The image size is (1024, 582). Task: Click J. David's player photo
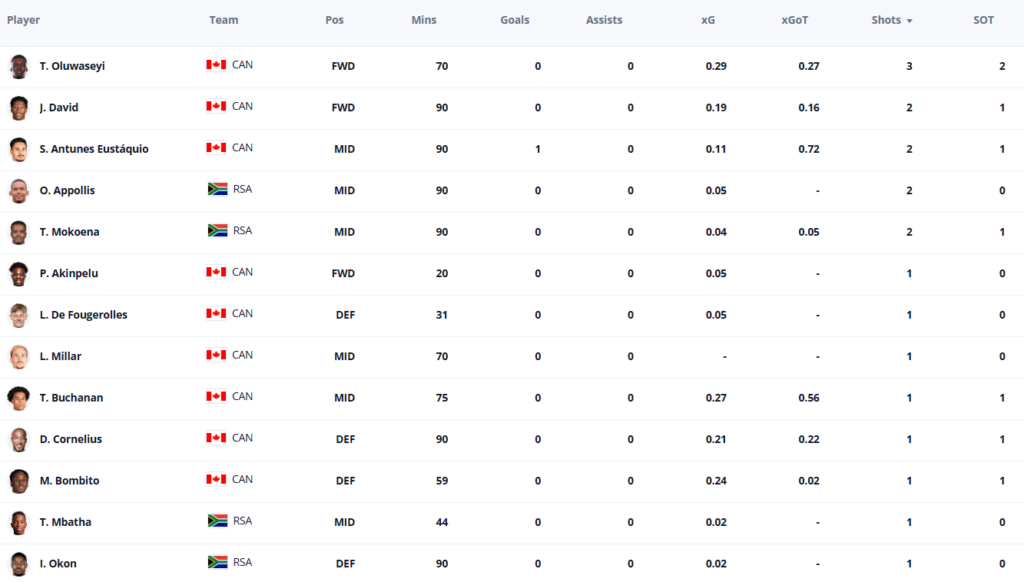pos(19,108)
